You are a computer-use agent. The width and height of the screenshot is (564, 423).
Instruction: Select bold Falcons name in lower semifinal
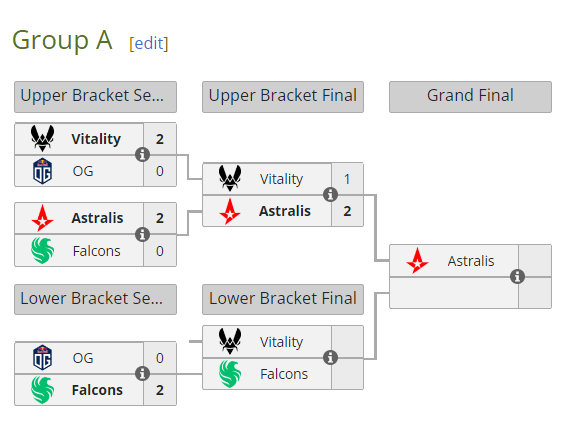click(x=97, y=390)
